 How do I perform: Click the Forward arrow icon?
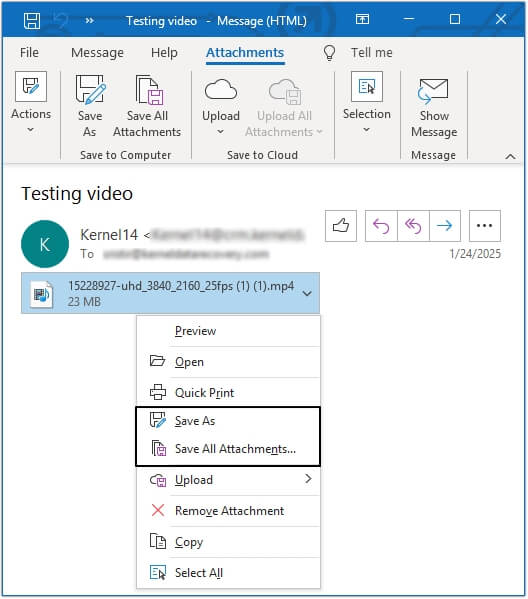[x=445, y=226]
